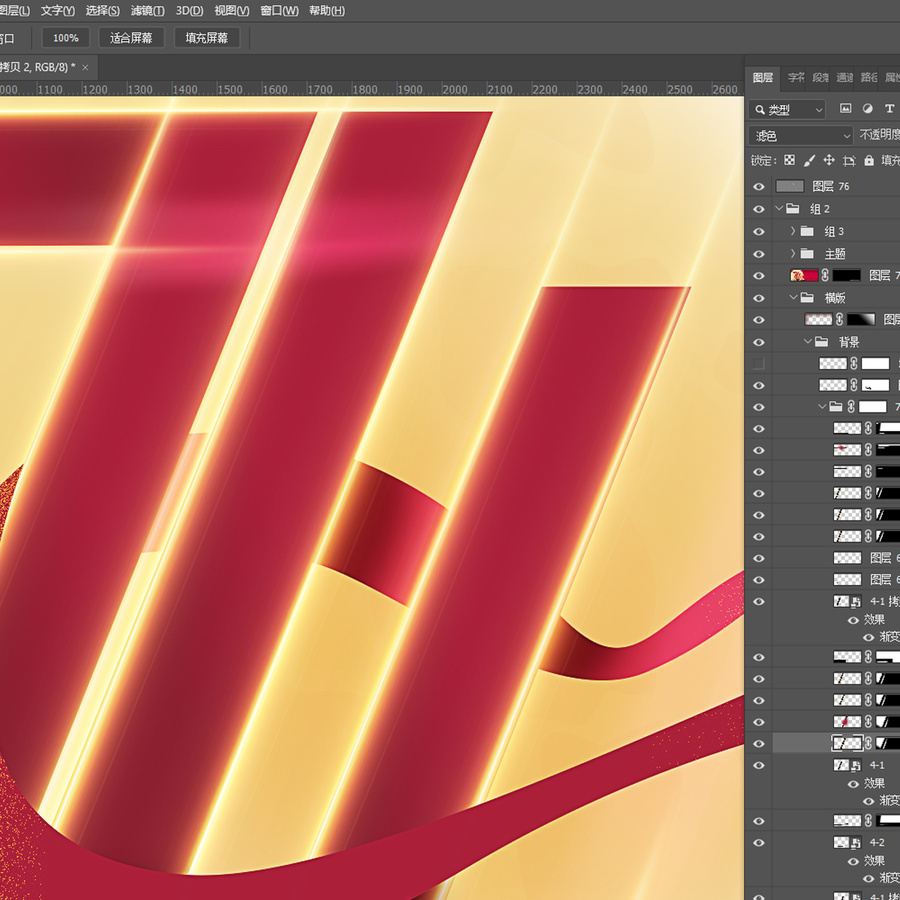900x900 pixels.
Task: Toggle 效果 visibility under 4-2 layer
Action: click(854, 862)
